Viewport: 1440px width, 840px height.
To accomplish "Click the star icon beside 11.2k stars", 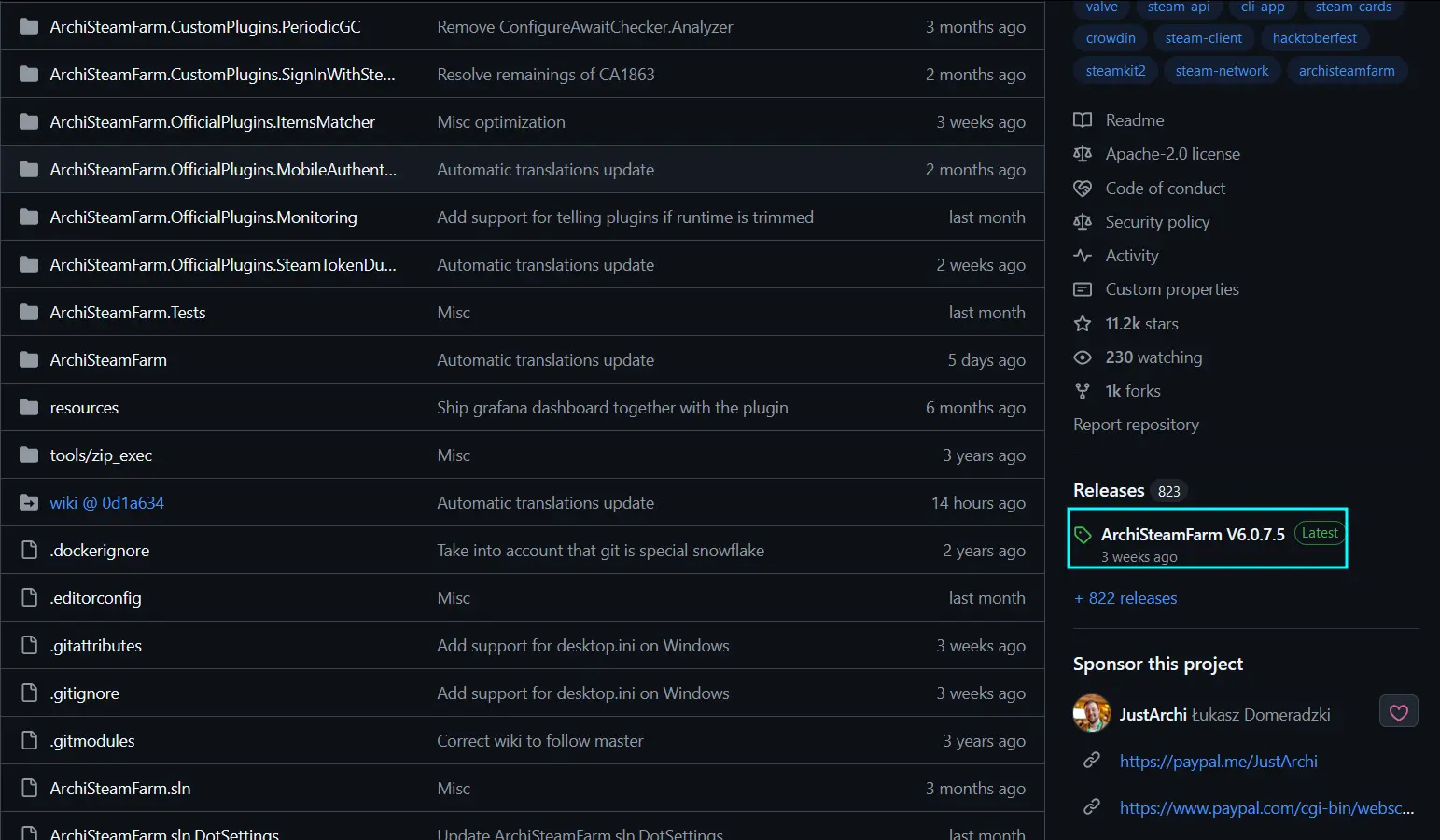I will [1083, 324].
